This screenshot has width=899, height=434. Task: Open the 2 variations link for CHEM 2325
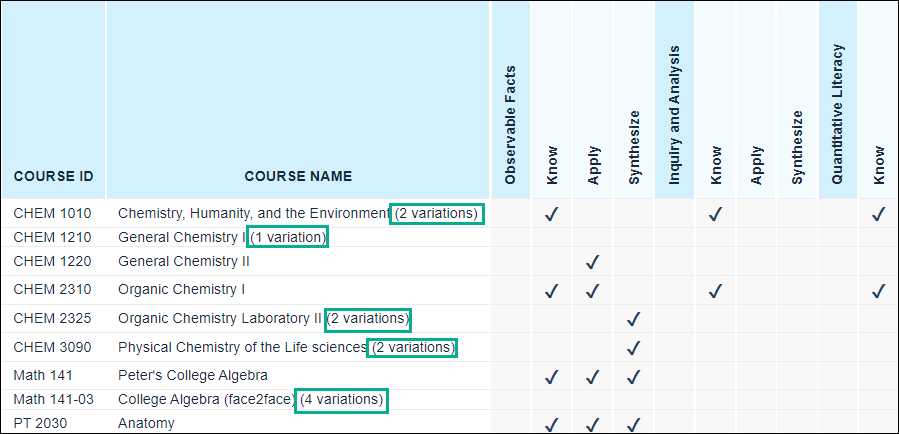pos(368,319)
